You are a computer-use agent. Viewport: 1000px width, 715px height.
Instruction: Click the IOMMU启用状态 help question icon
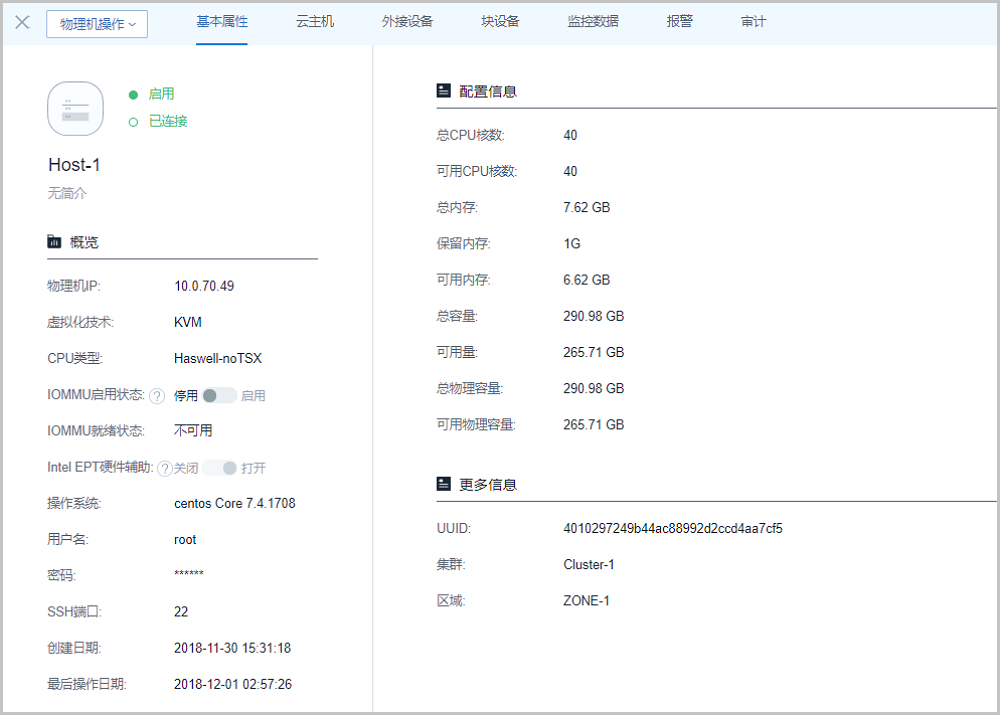pos(157,396)
